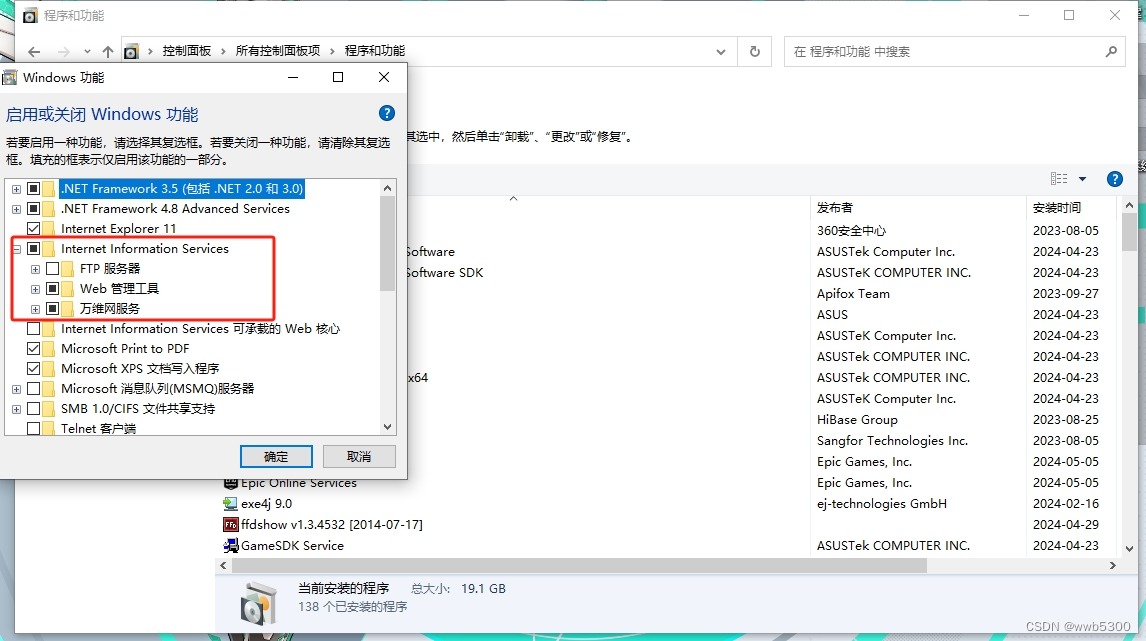This screenshot has width=1146, height=641.
Task: Check the FTP 服务器 checkbox
Action: [x=53, y=269]
